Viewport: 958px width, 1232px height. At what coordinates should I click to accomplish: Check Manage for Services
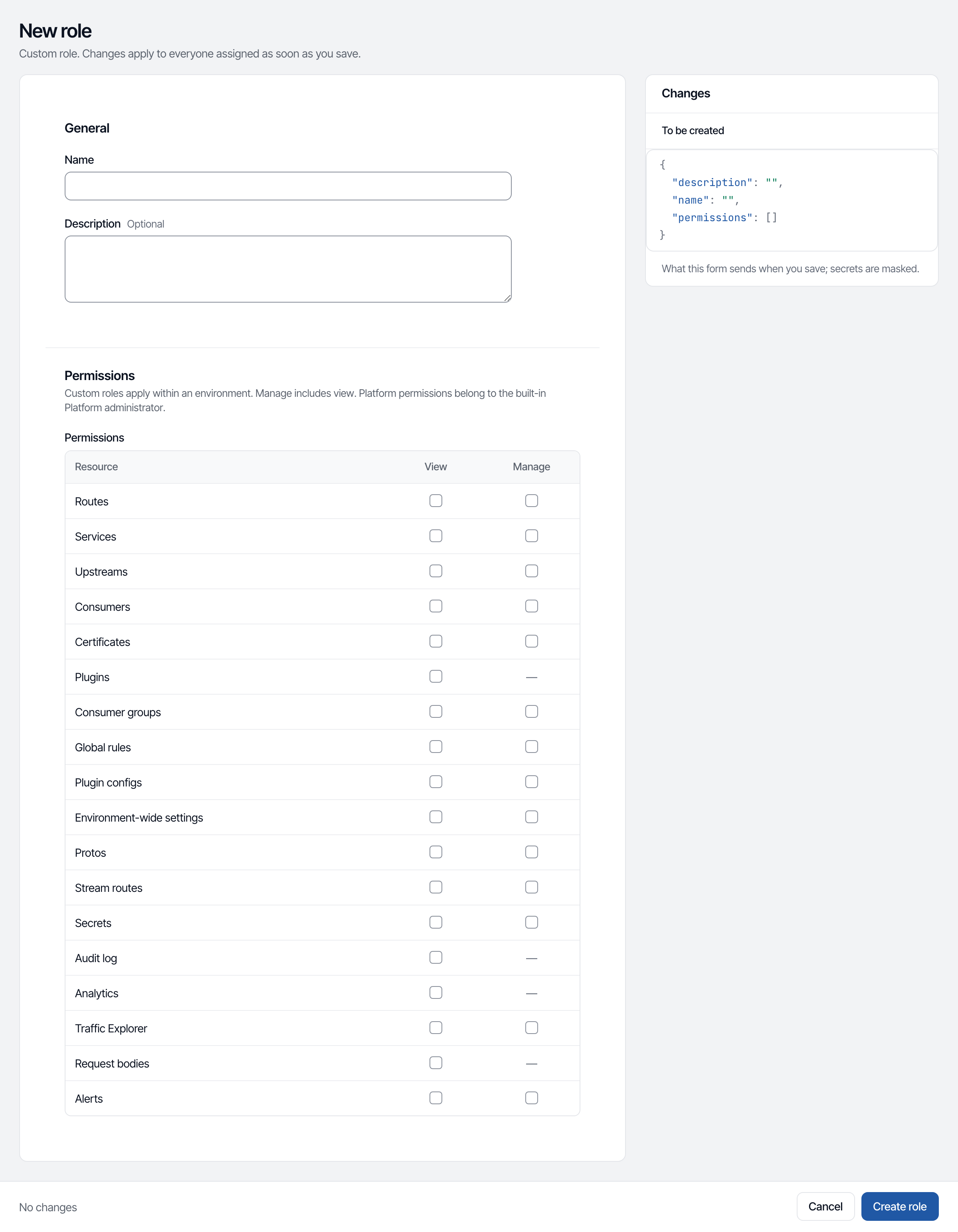coord(531,536)
